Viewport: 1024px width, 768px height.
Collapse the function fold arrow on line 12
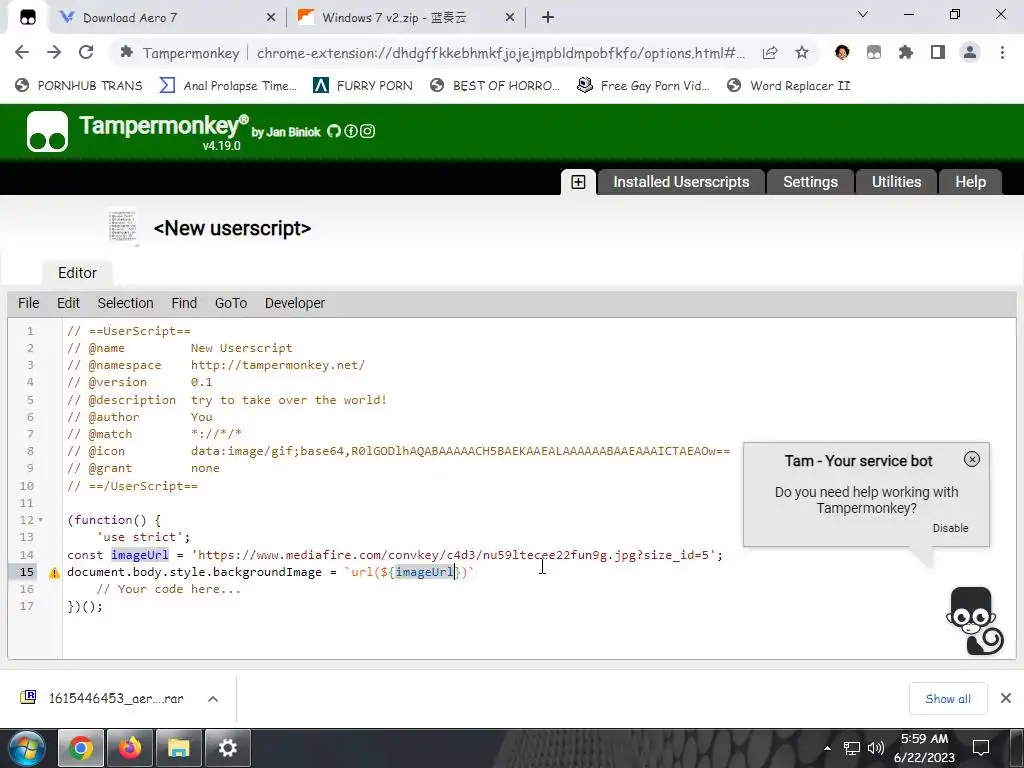tap(40, 520)
